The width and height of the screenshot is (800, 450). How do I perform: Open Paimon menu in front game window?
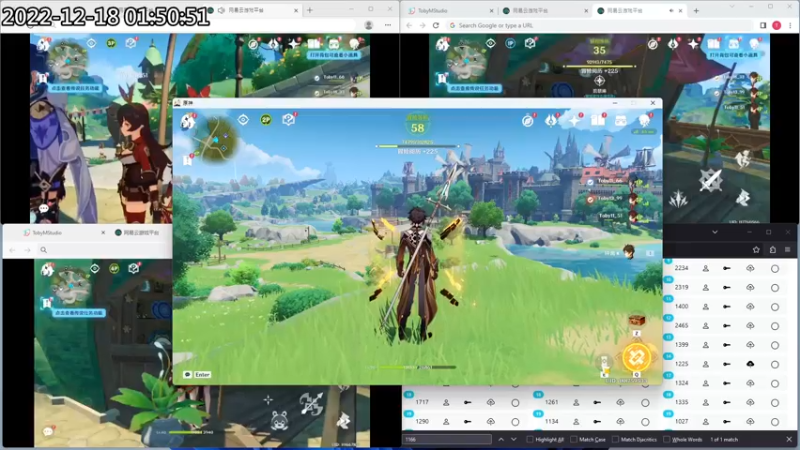tap(188, 121)
